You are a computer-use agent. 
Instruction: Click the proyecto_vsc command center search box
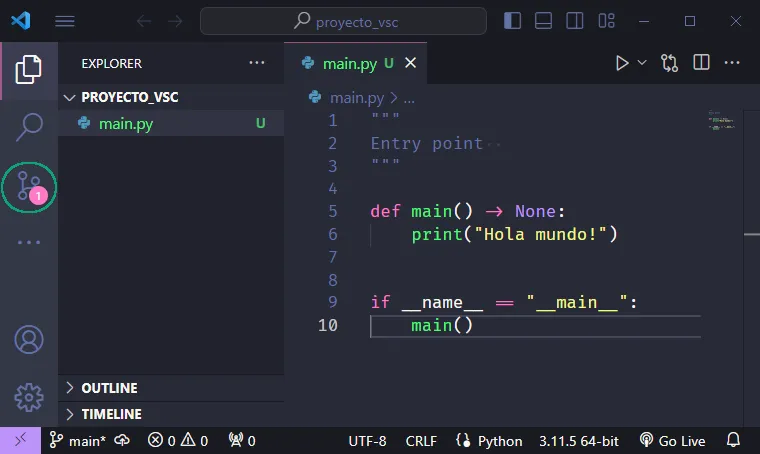(343, 21)
